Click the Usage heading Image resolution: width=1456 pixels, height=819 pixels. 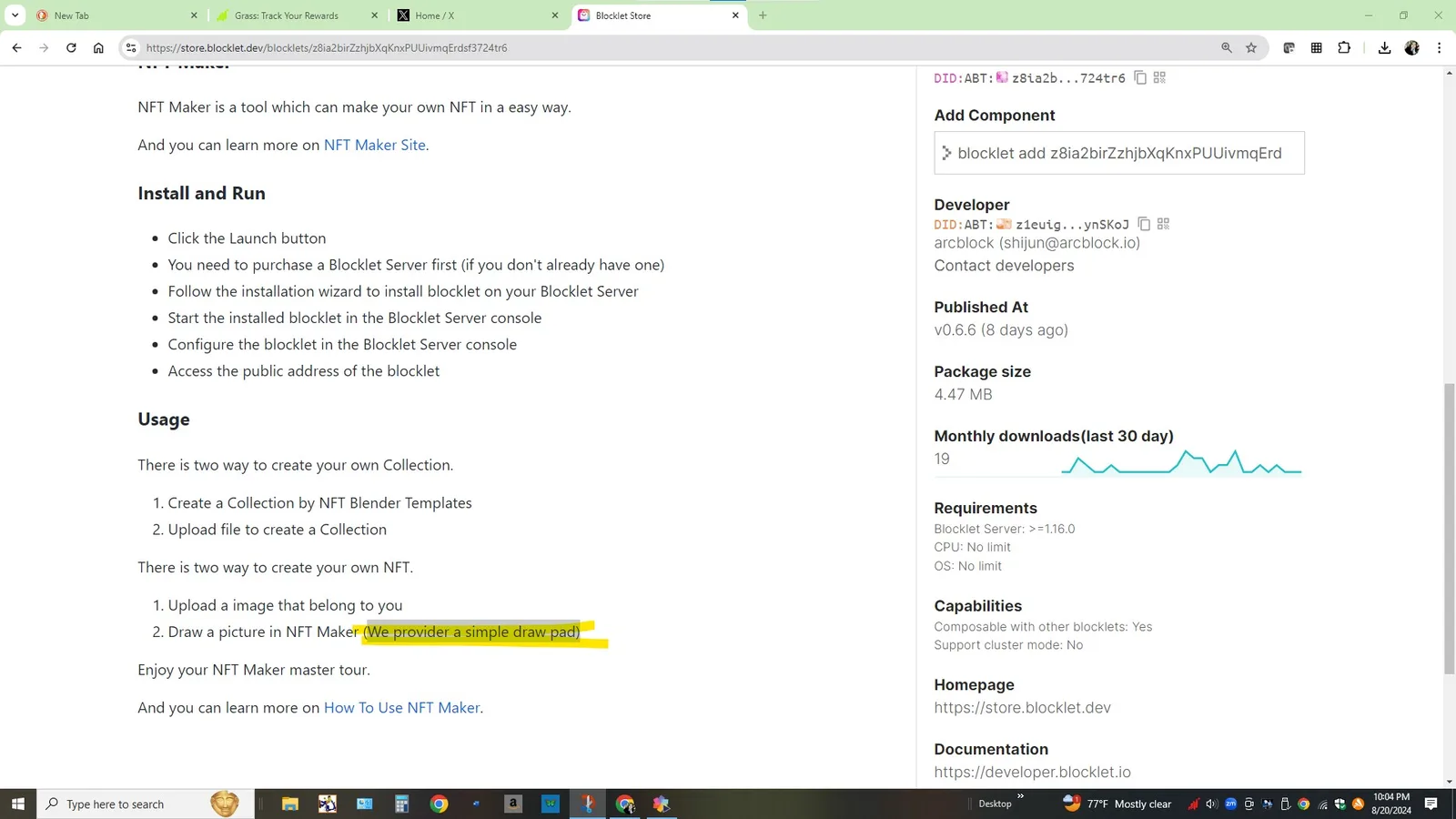point(164,419)
